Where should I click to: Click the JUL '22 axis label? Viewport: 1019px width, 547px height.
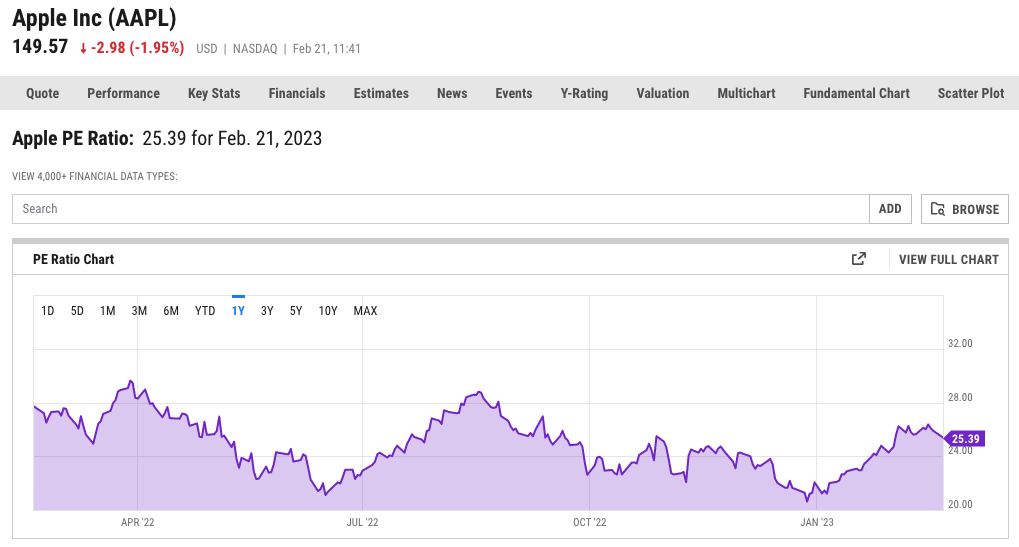362,522
